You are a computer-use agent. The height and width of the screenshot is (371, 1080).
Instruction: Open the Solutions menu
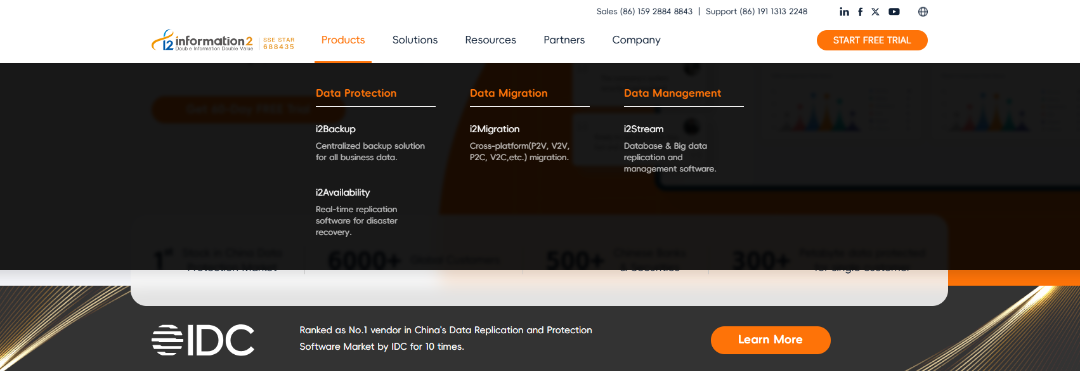[415, 40]
